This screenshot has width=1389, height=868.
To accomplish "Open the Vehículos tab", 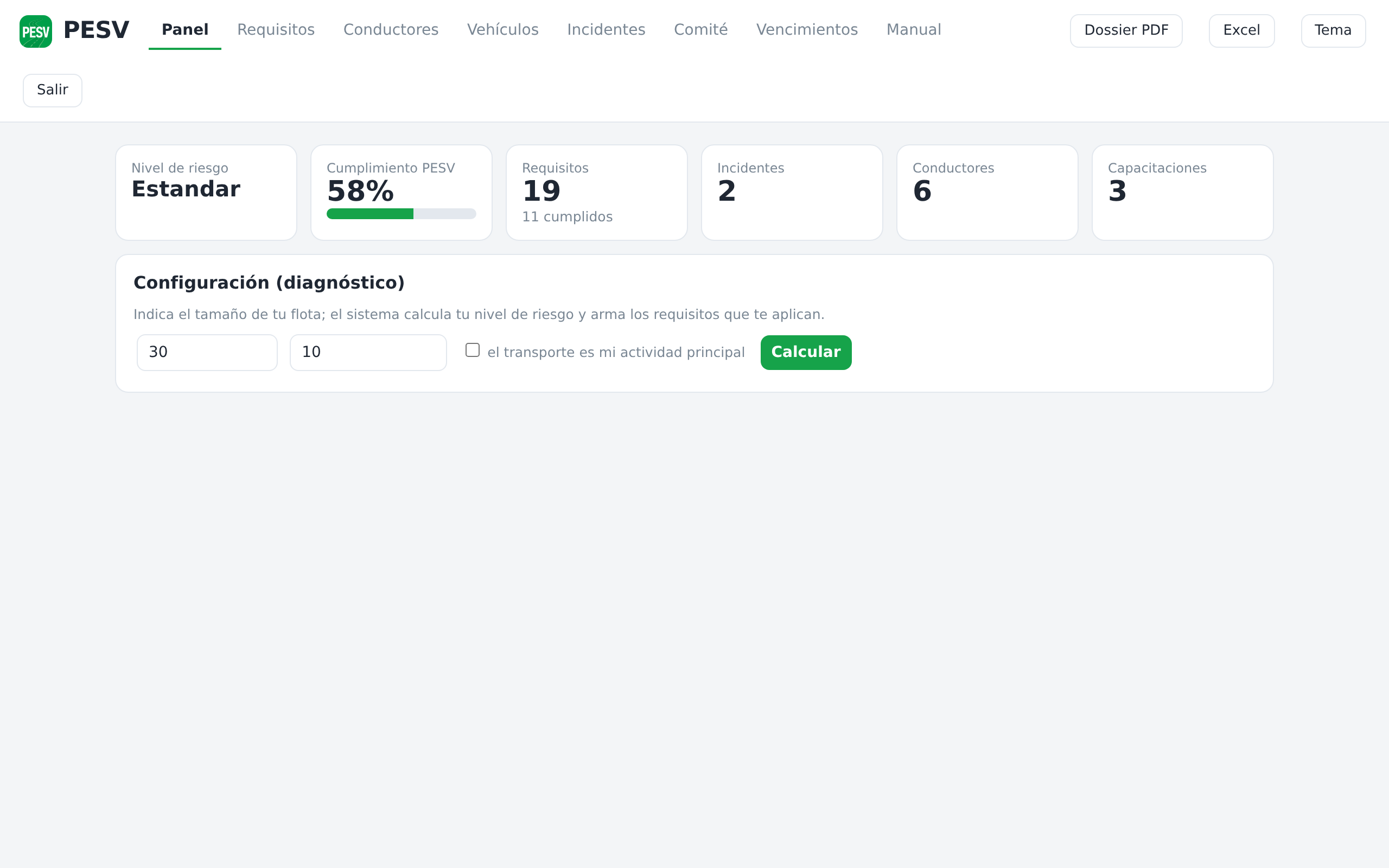I will (503, 30).
